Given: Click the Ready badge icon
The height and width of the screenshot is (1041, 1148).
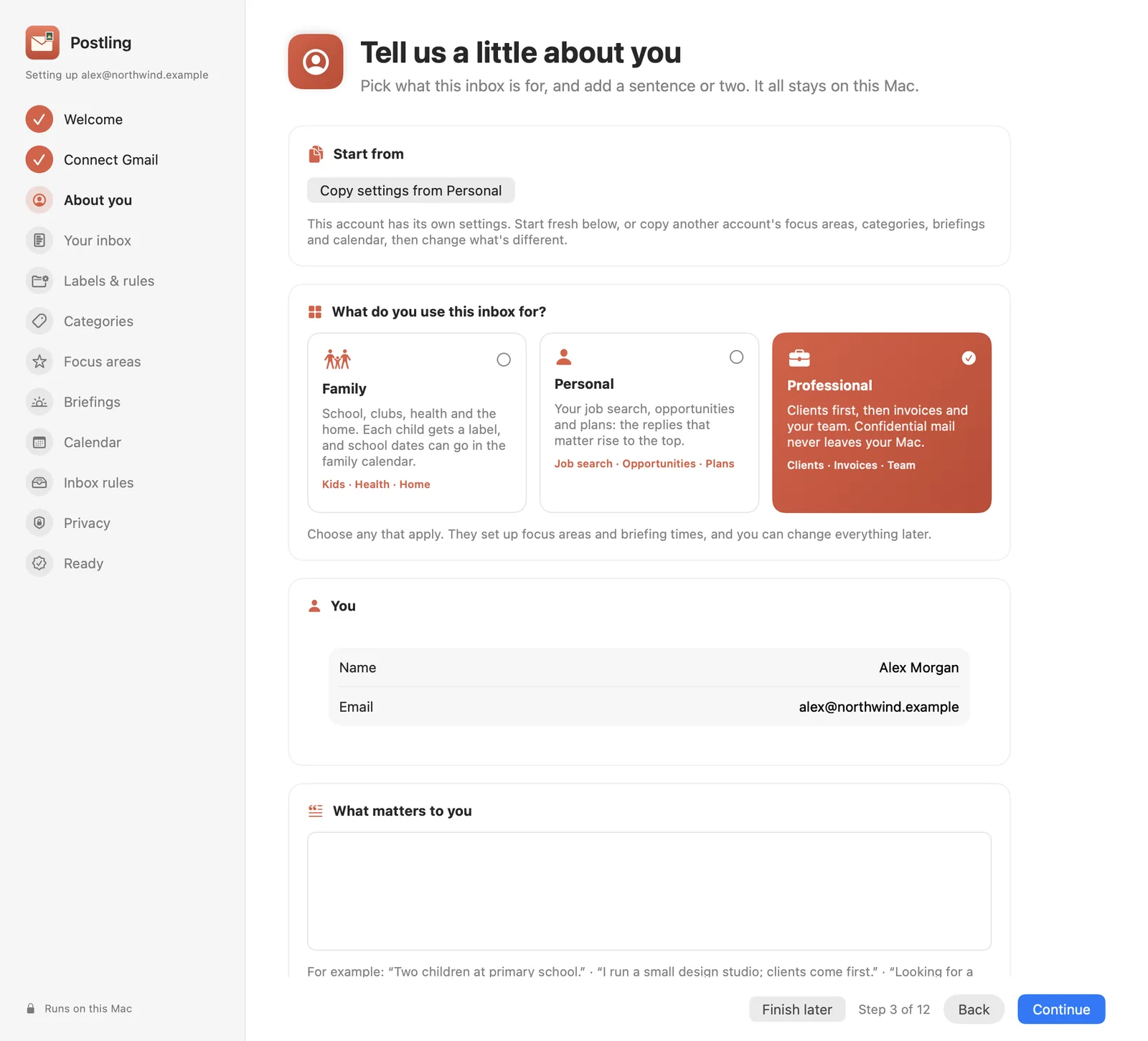Looking at the screenshot, I should pyautogui.click(x=39, y=563).
